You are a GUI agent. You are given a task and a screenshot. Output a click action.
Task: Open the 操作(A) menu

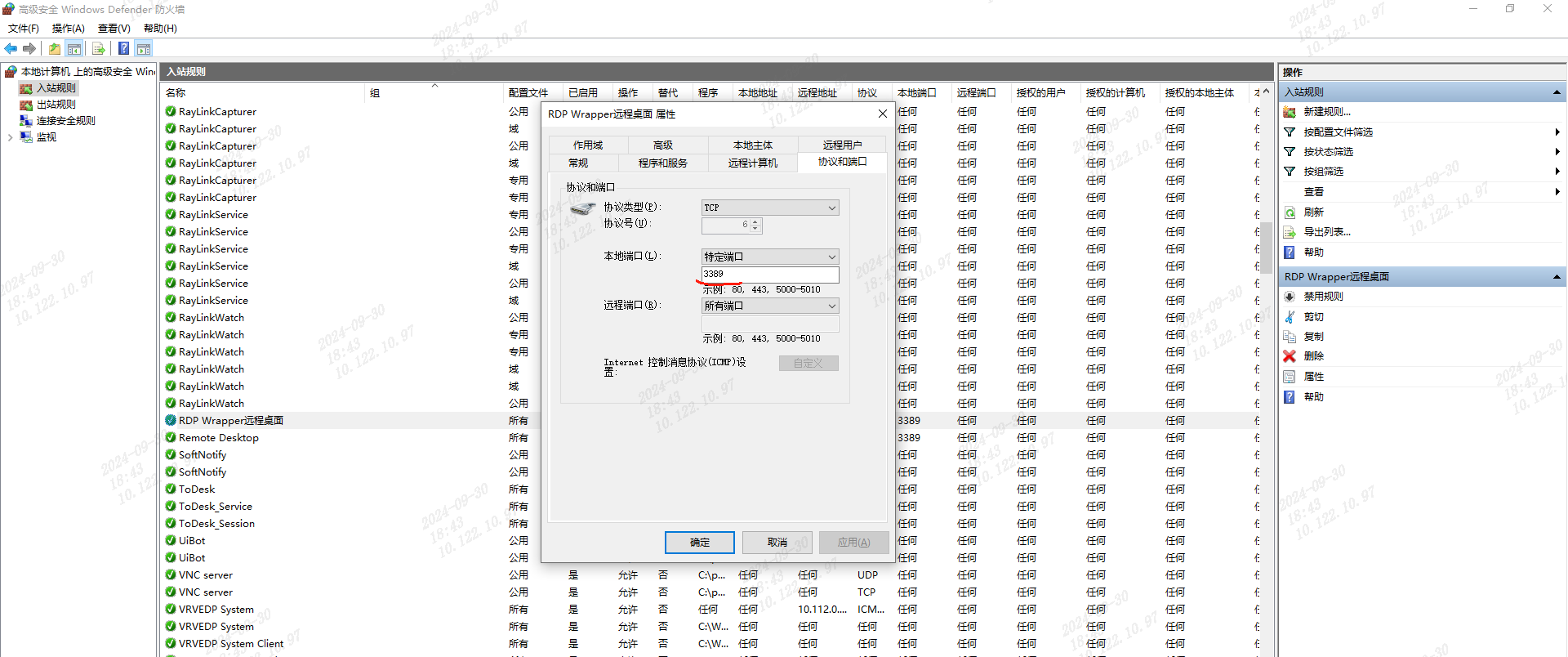click(69, 29)
